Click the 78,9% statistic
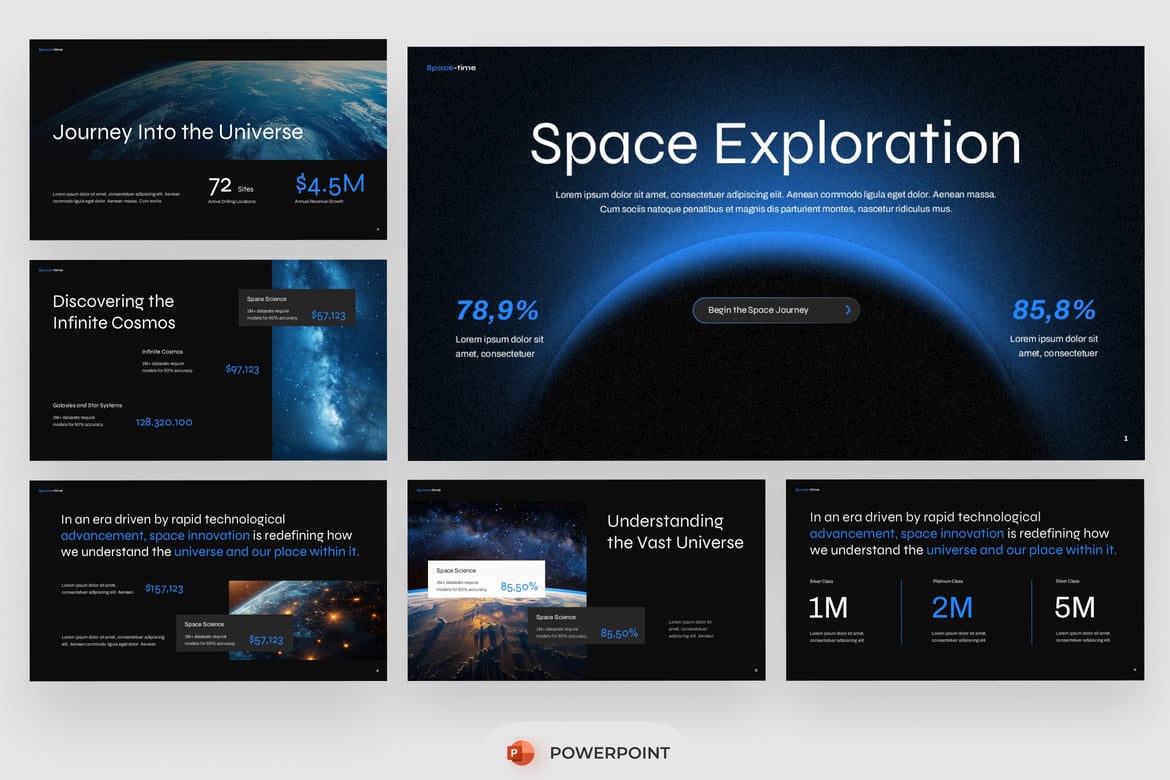Image resolution: width=1170 pixels, height=780 pixels. click(497, 310)
